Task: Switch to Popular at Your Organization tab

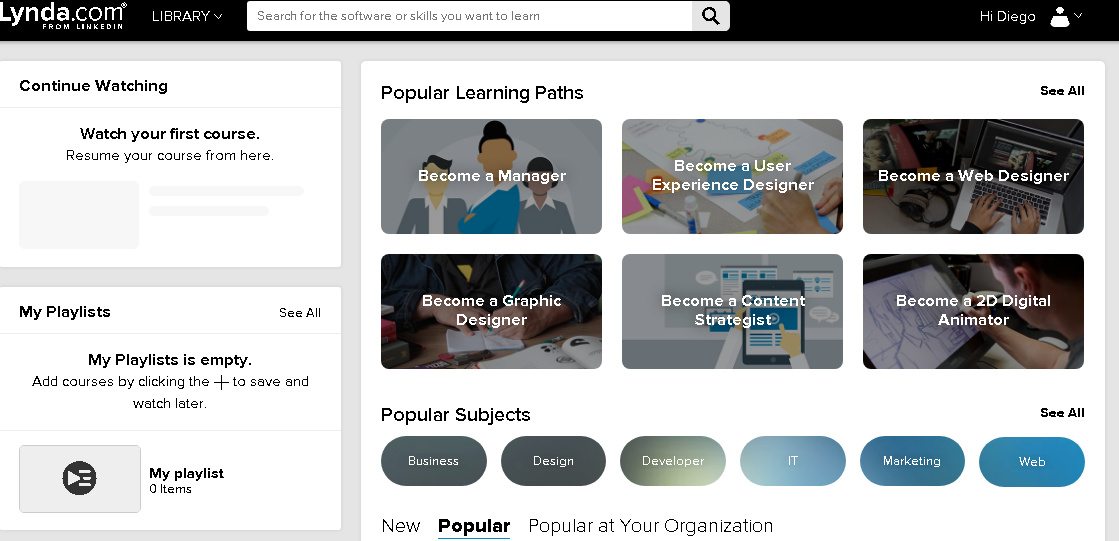Action: 650,526
